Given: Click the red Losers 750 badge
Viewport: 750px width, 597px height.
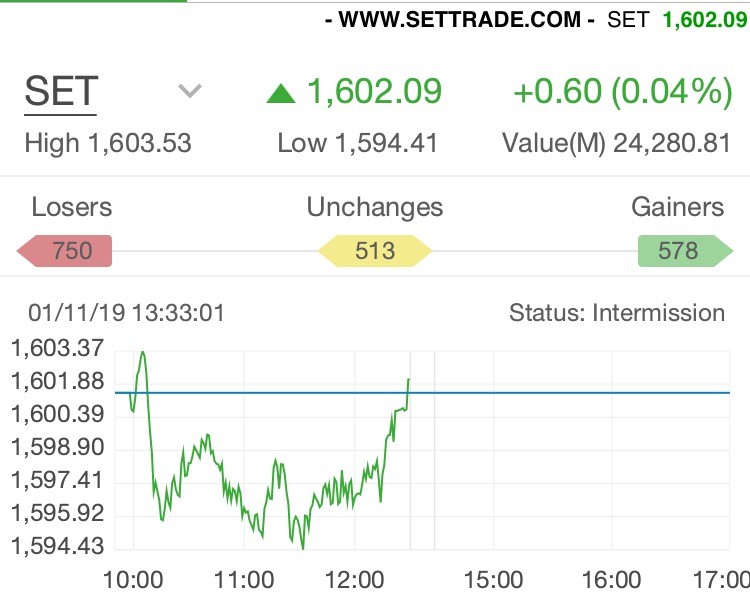Looking at the screenshot, I should click(x=68, y=250).
